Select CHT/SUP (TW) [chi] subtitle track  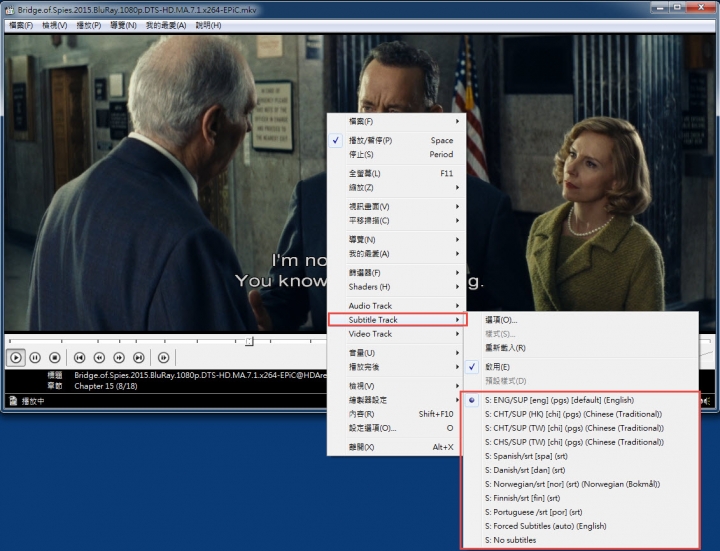pos(581,428)
